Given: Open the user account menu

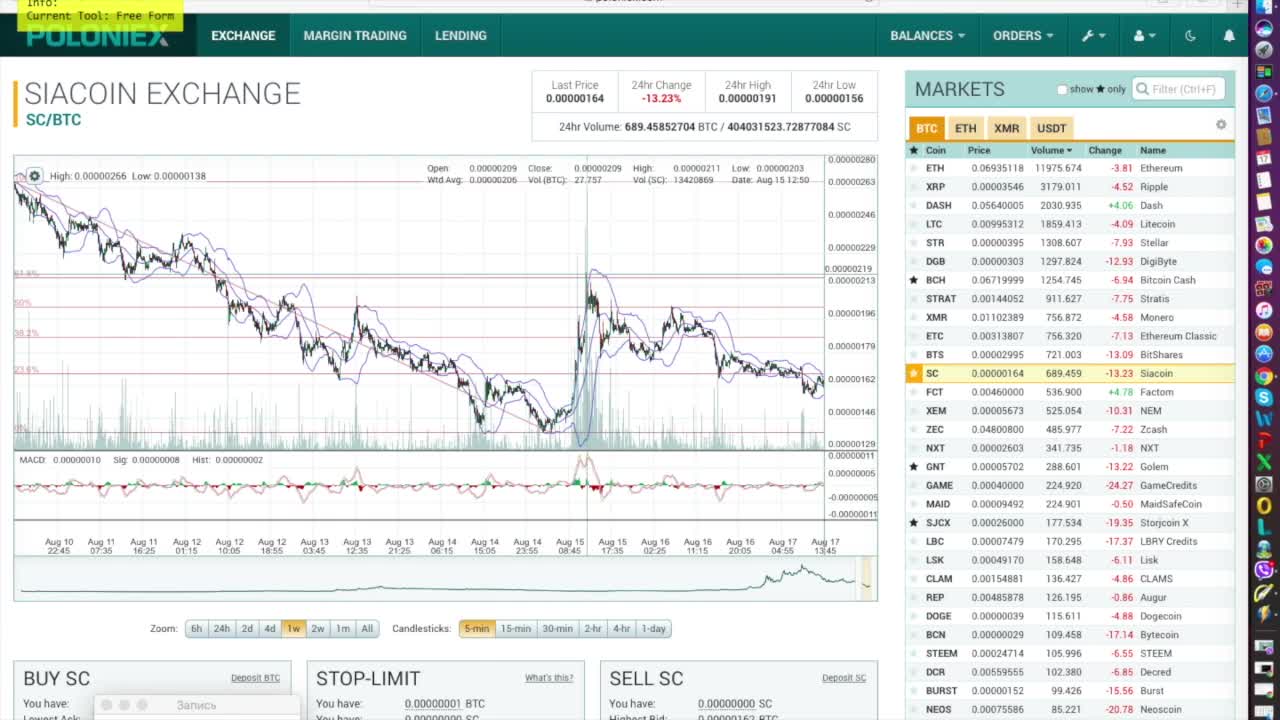Looking at the screenshot, I should (1143, 35).
